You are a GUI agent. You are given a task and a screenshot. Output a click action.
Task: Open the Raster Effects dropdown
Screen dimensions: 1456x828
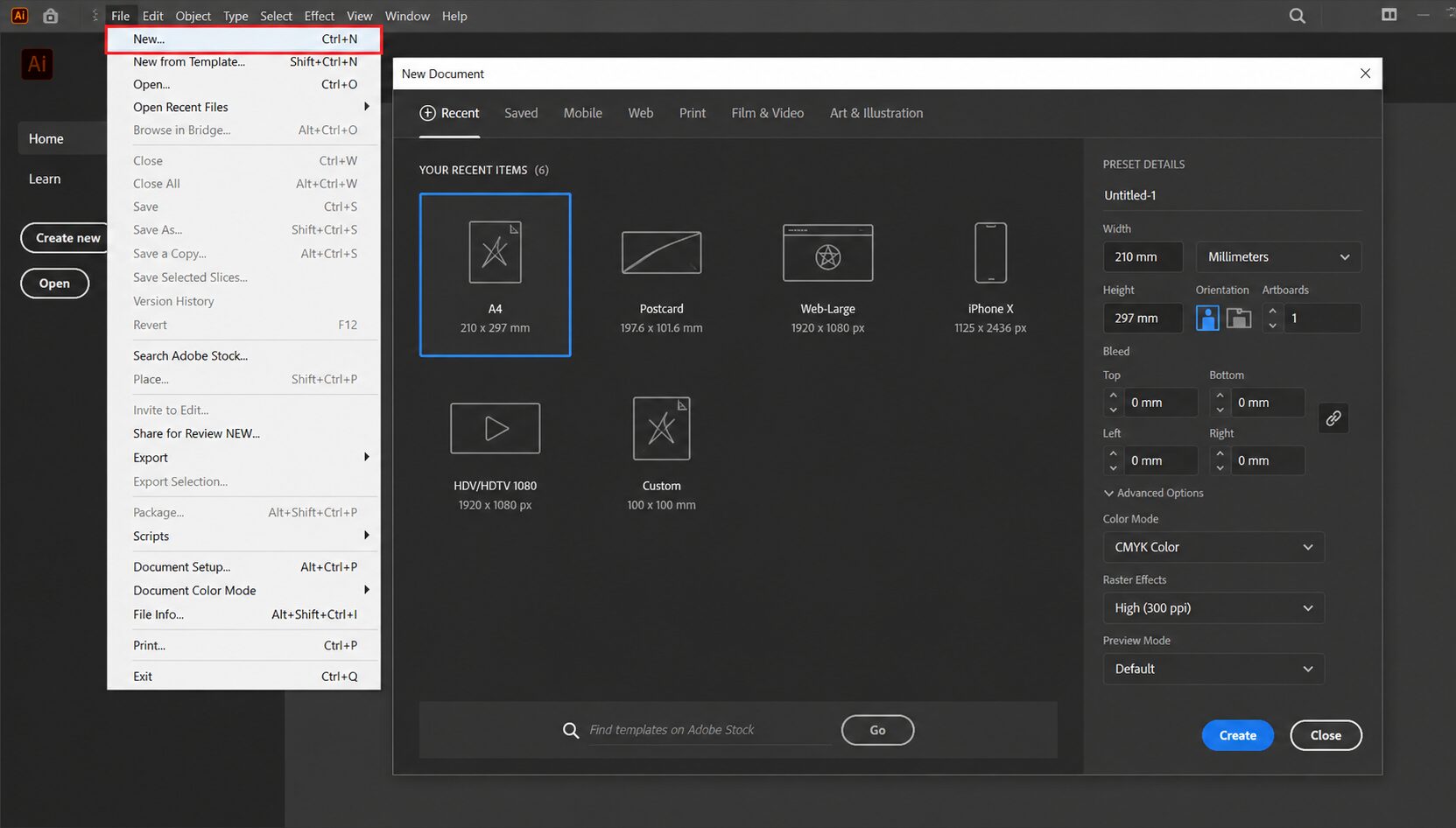1213,608
